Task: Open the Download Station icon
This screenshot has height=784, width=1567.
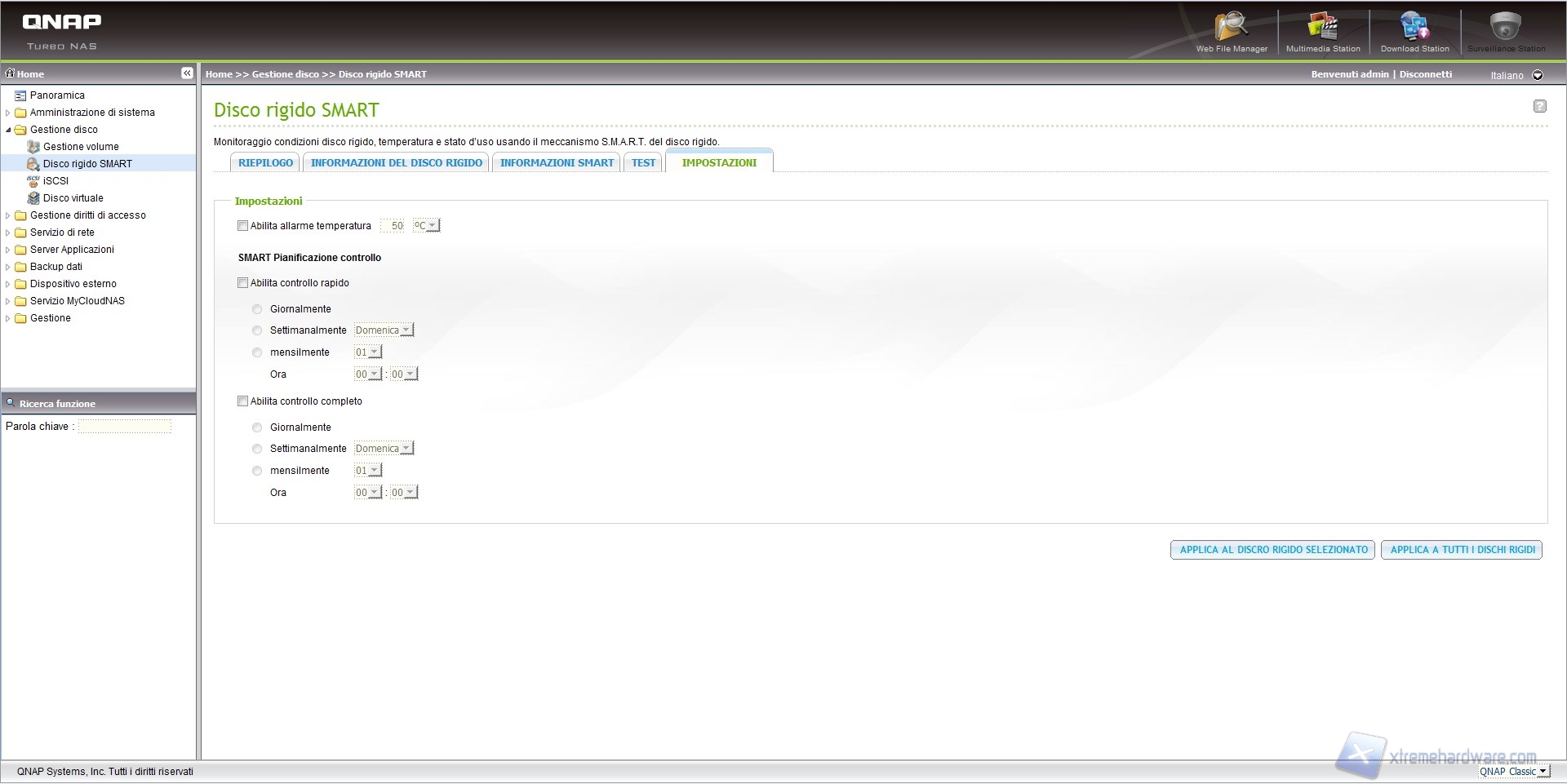Action: 1414,27
